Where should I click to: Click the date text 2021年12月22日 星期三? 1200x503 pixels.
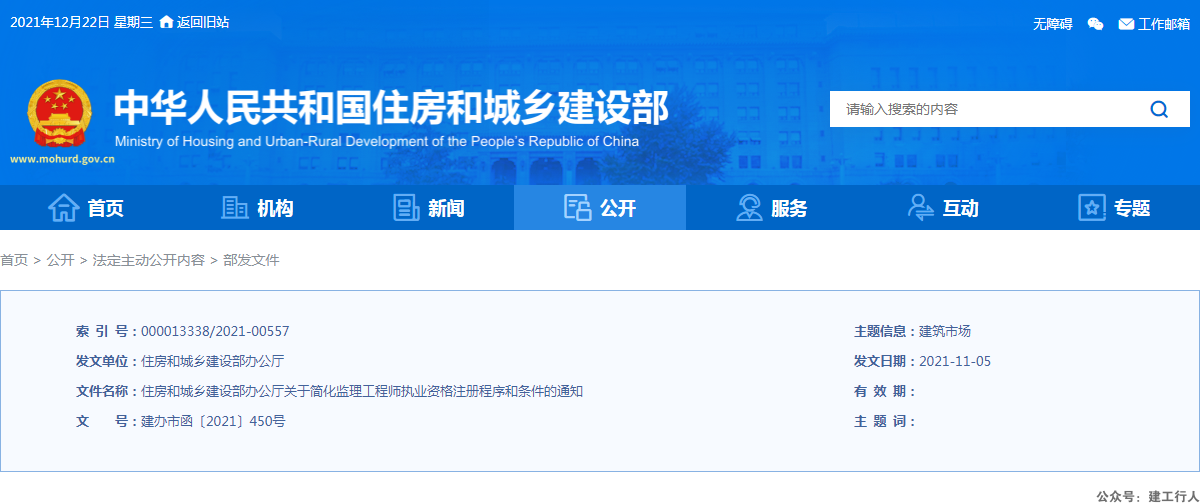coord(81,22)
